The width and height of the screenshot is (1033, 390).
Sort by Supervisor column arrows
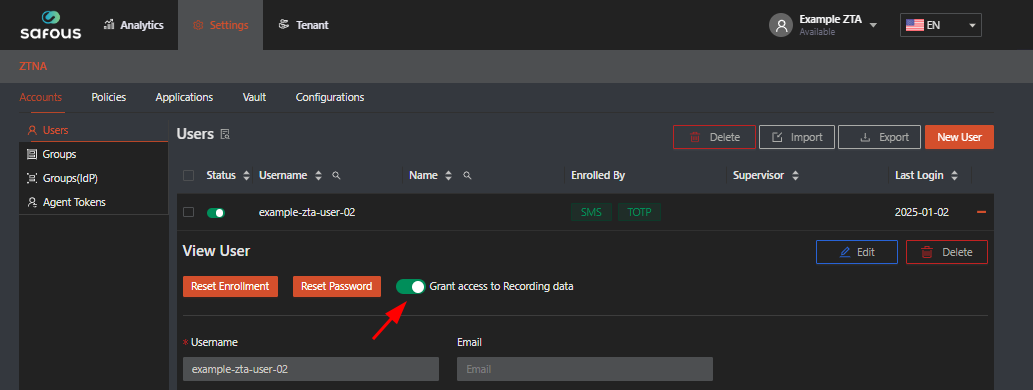coord(795,176)
